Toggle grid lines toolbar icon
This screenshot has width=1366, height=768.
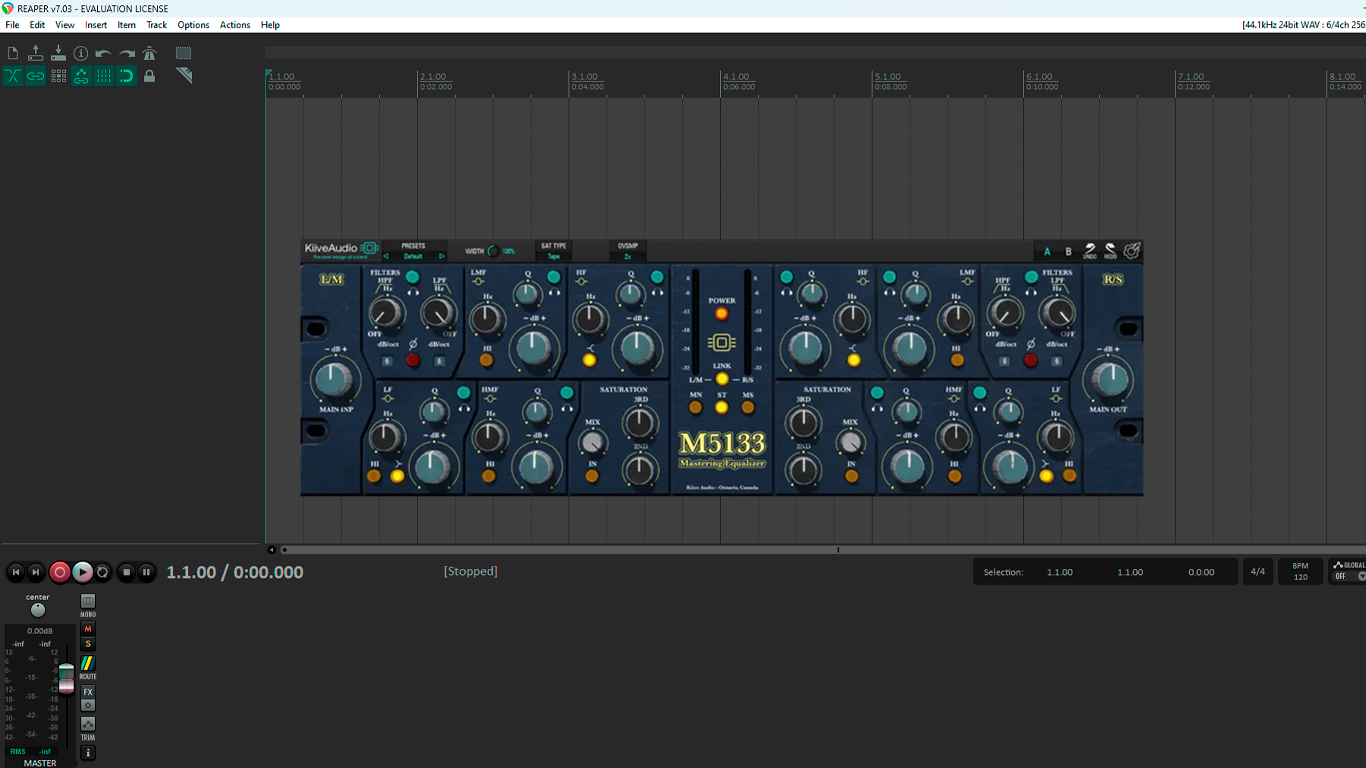coord(104,76)
